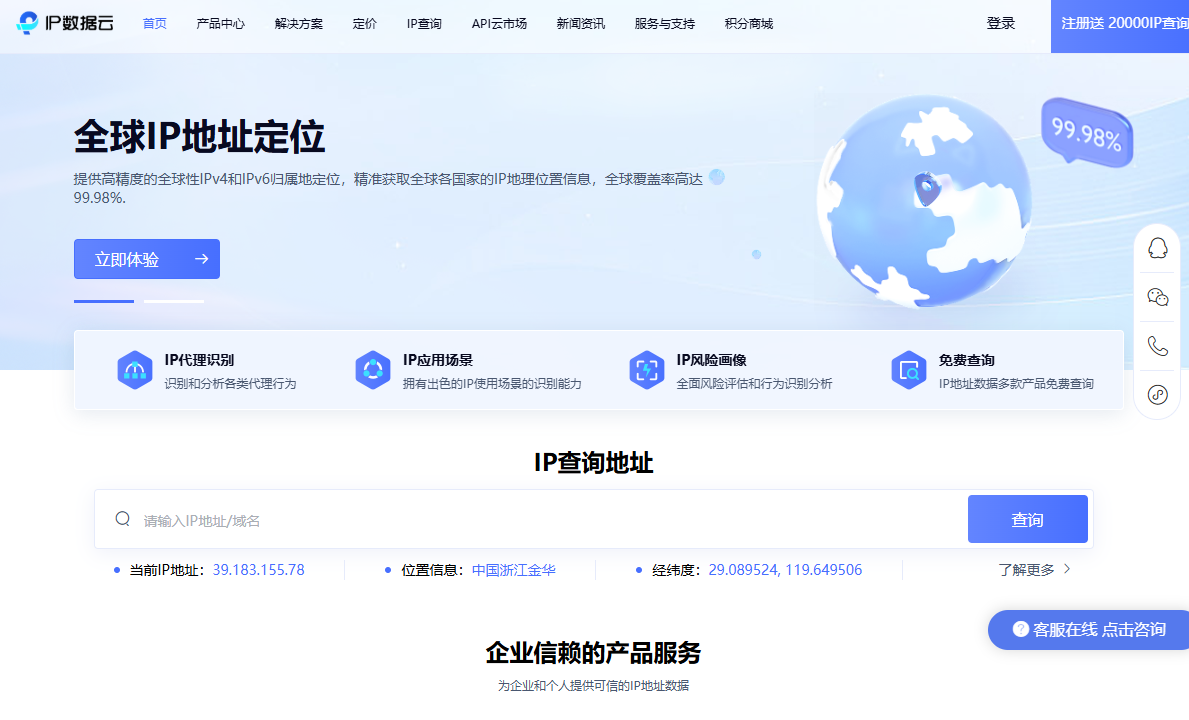Open the 登录 link

click(x=1000, y=24)
